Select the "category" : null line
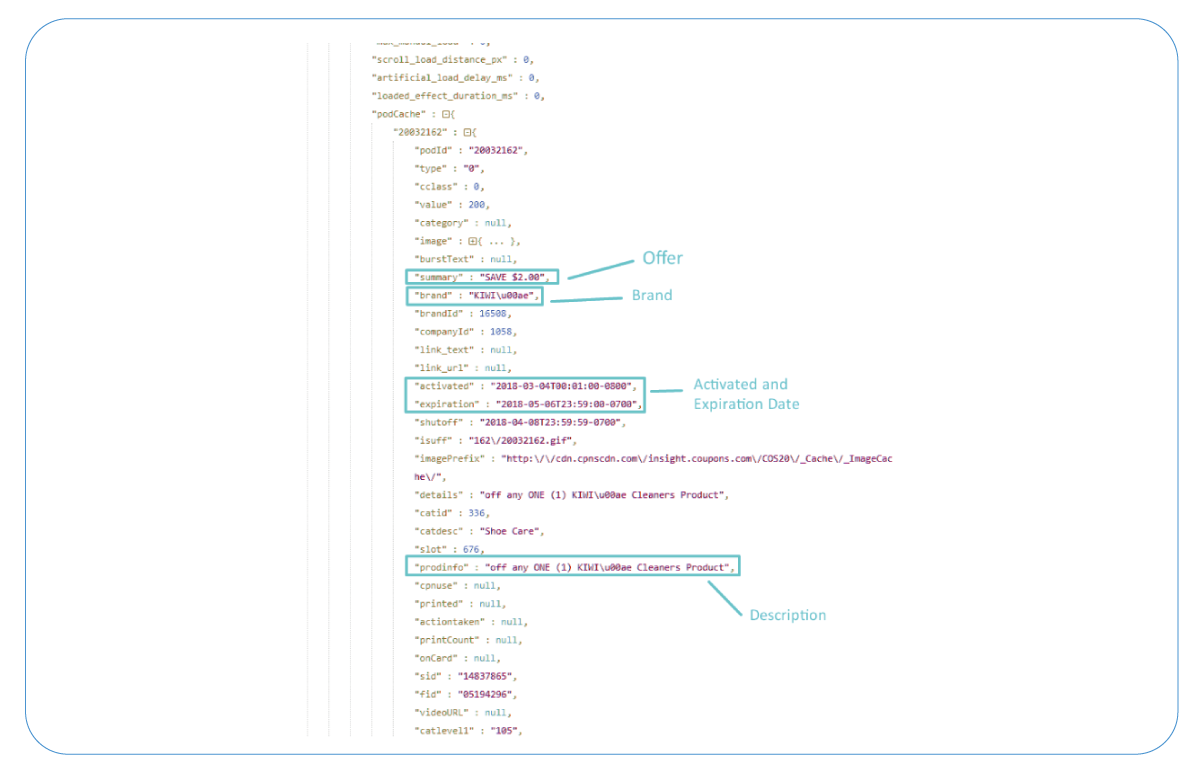This screenshot has height=771, width=1203. tap(464, 223)
